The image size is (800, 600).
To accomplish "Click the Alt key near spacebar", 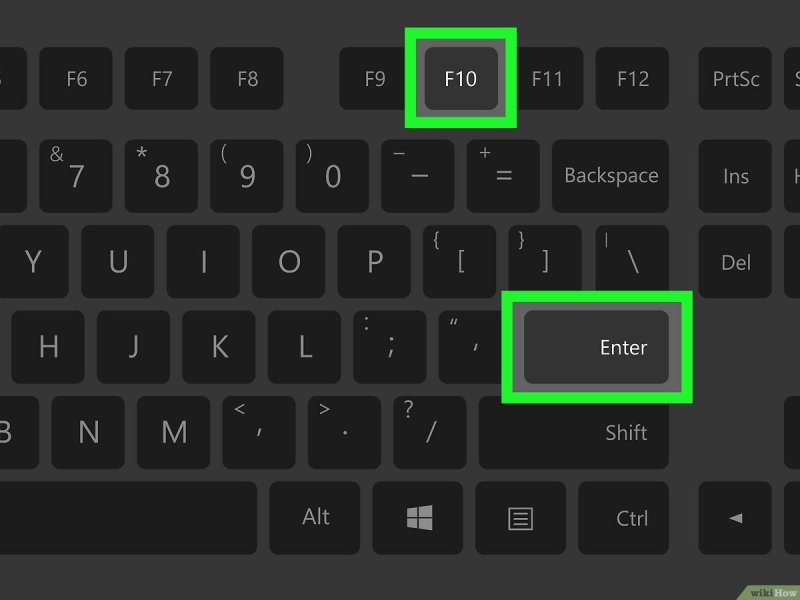I will pos(315,518).
